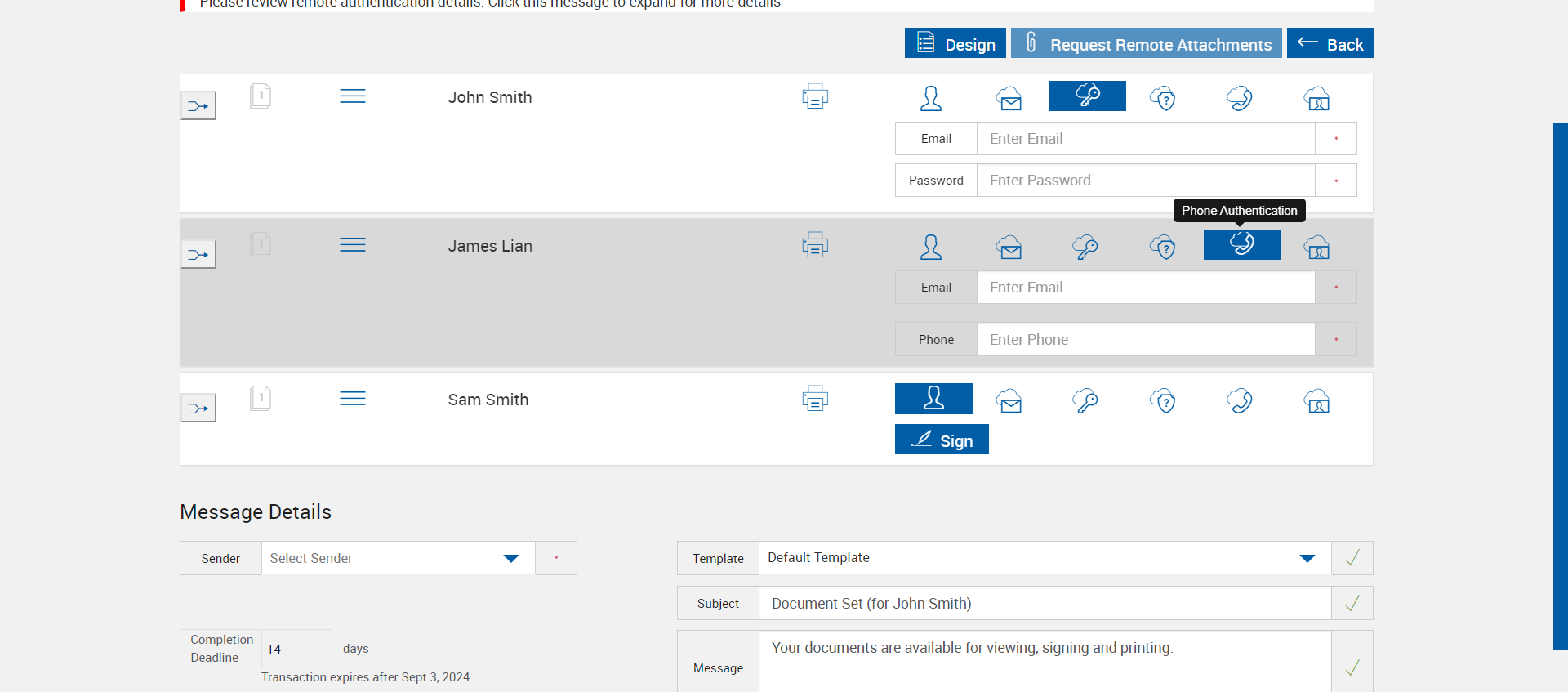Click Request Remote Attachments
This screenshot has width=1568, height=692.
point(1146,43)
